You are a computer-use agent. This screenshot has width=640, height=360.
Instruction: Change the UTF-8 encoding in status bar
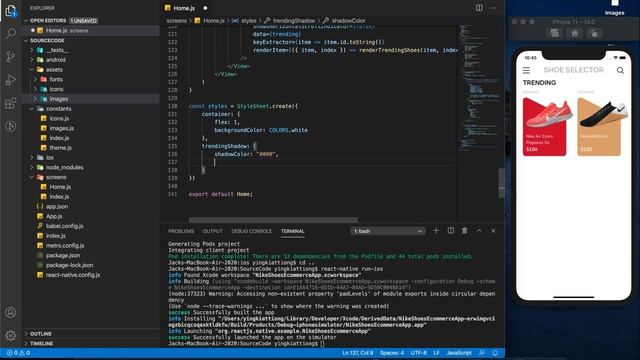coord(418,353)
